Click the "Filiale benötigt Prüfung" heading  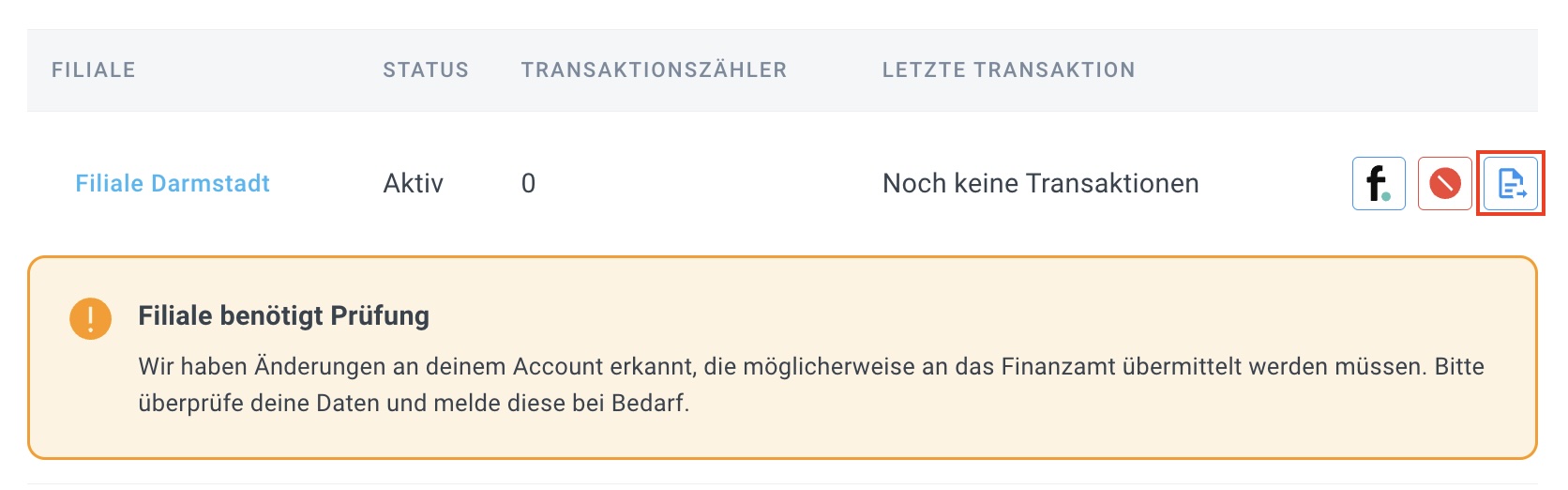(283, 315)
